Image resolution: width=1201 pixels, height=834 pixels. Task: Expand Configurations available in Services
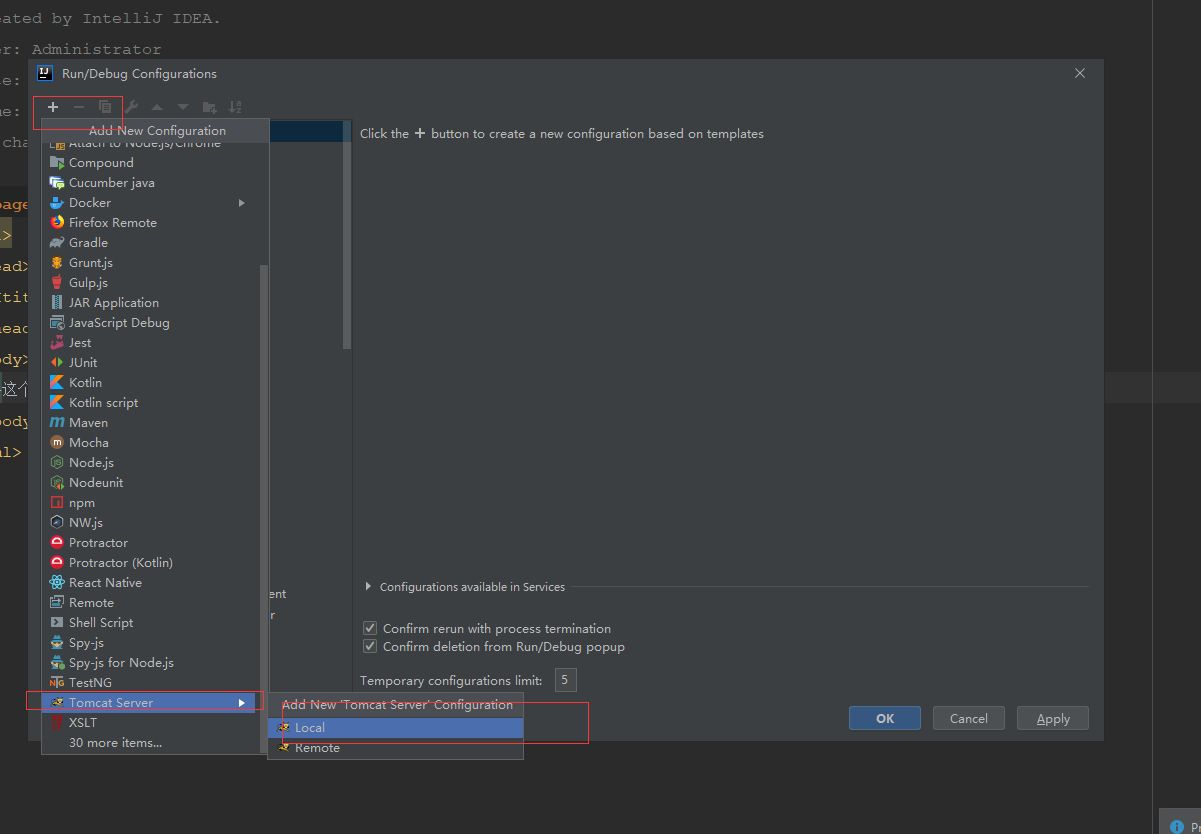(x=368, y=587)
